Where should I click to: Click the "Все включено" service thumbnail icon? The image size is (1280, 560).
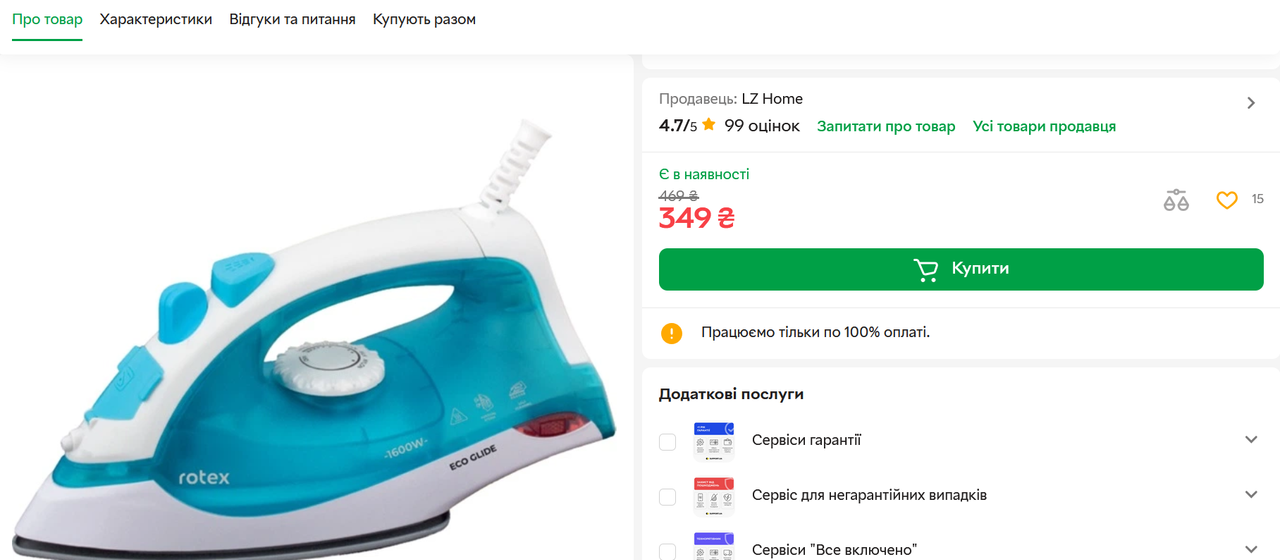pos(714,546)
